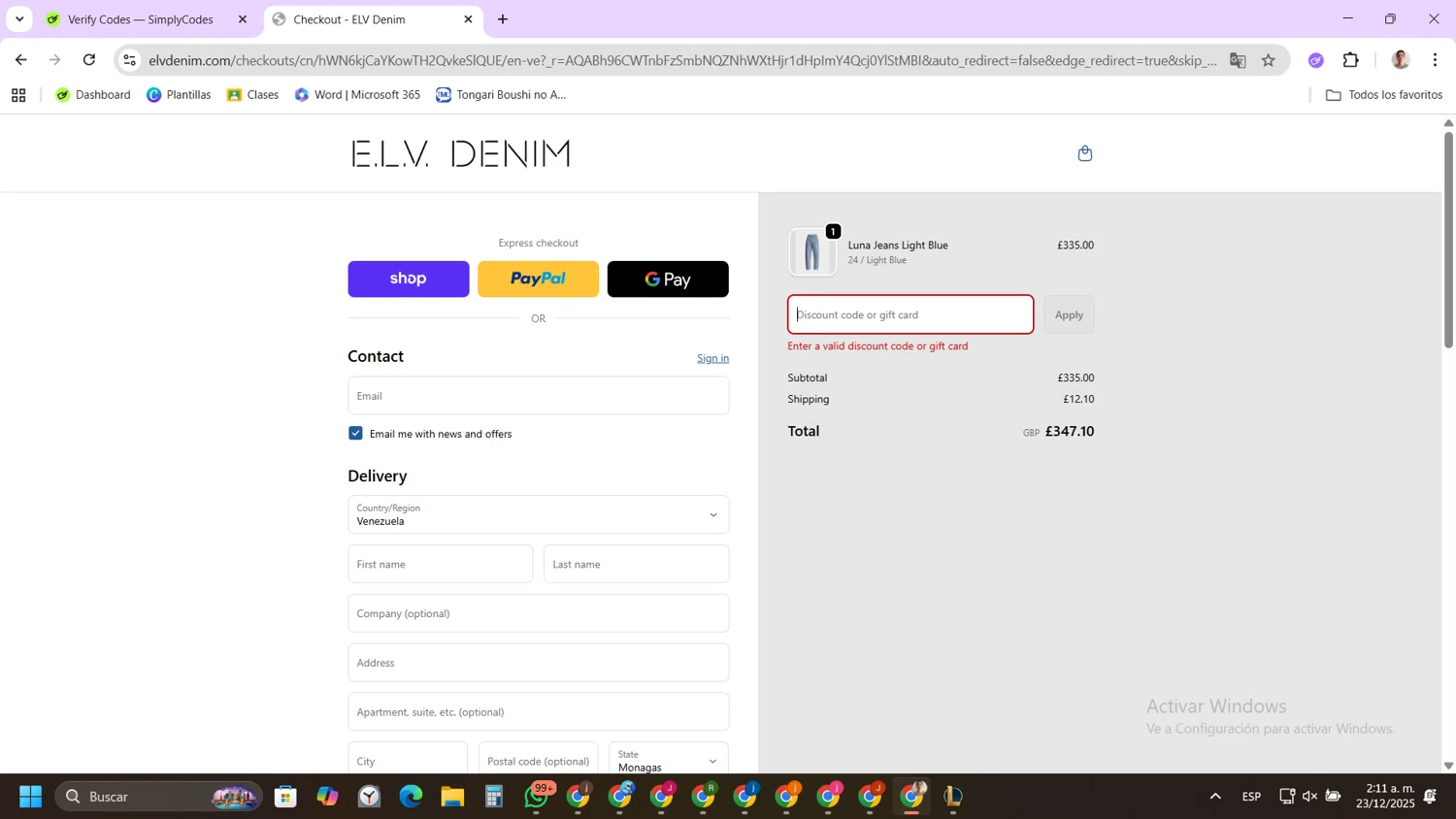Reload the checkout page
1456x819 pixels.
tap(89, 60)
